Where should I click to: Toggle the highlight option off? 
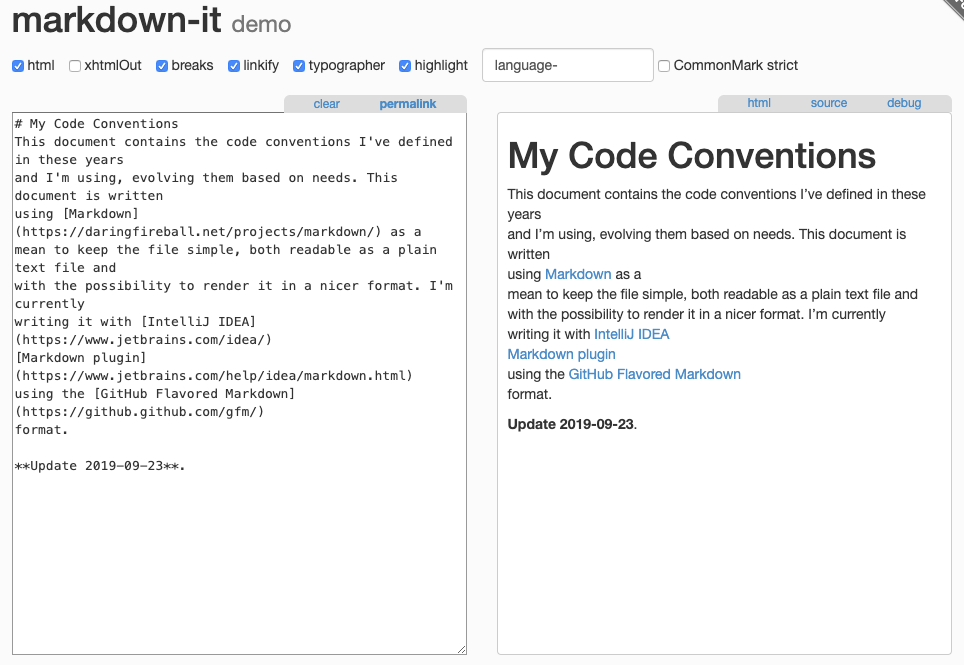(x=404, y=66)
